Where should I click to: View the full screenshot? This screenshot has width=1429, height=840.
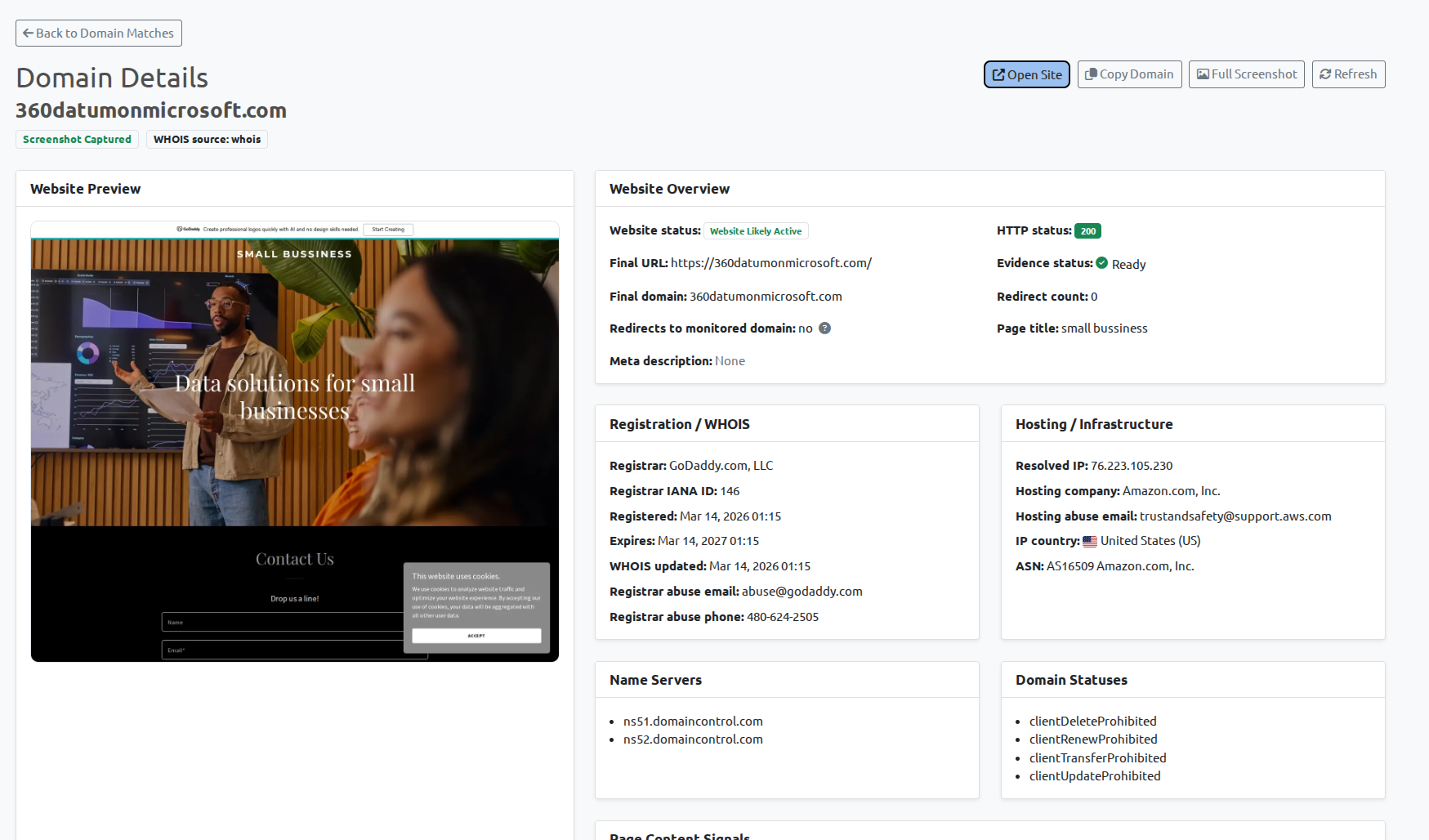click(x=1247, y=74)
